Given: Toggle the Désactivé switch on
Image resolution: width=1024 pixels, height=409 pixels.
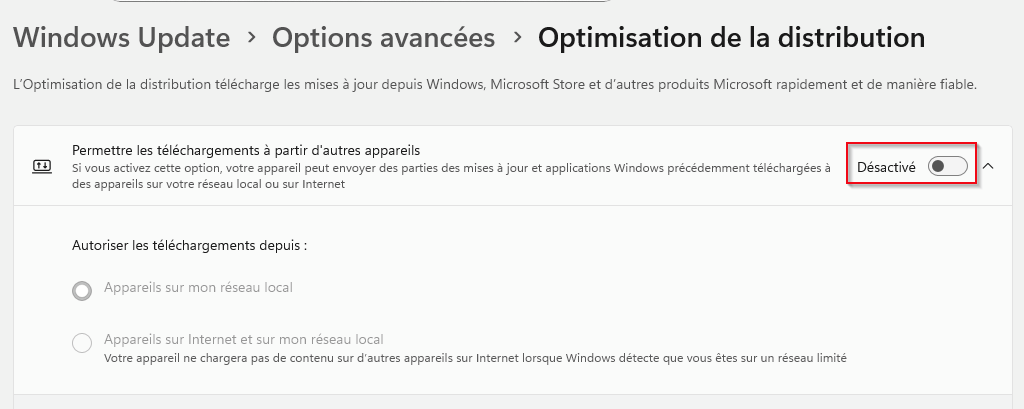Looking at the screenshot, I should 947,167.
